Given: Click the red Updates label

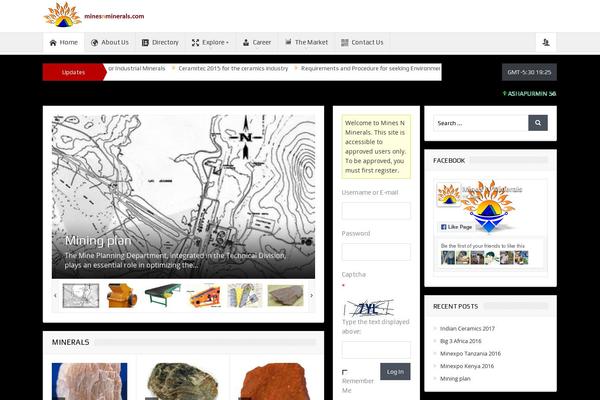Looking at the screenshot, I should [x=73, y=72].
